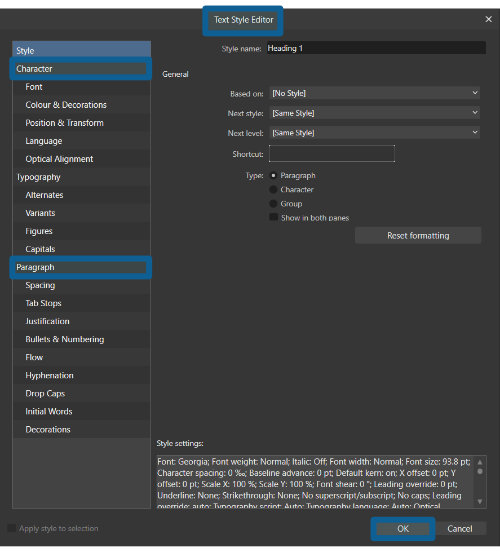Go to Colour & Decorations settings

point(81,105)
